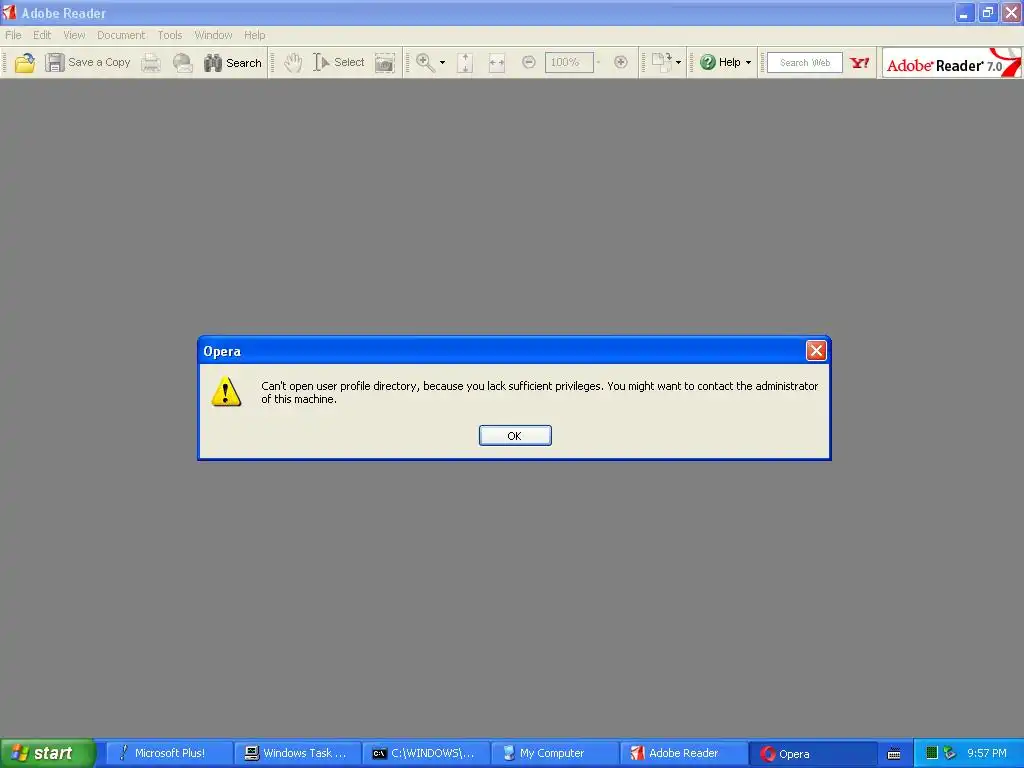Switch to Microsoft Plus! taskbar button

point(168,754)
